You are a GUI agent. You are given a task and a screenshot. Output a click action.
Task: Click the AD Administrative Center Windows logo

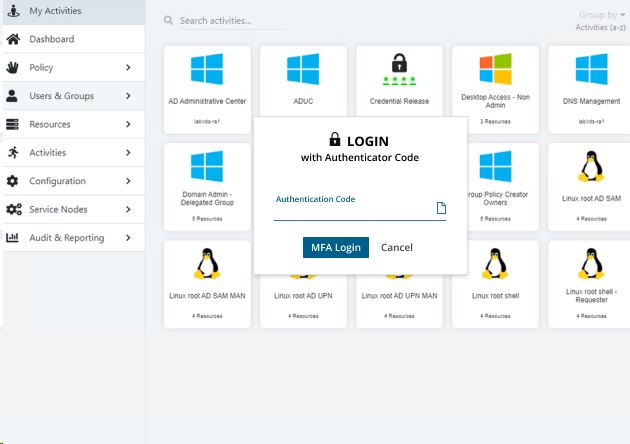tap(207, 69)
